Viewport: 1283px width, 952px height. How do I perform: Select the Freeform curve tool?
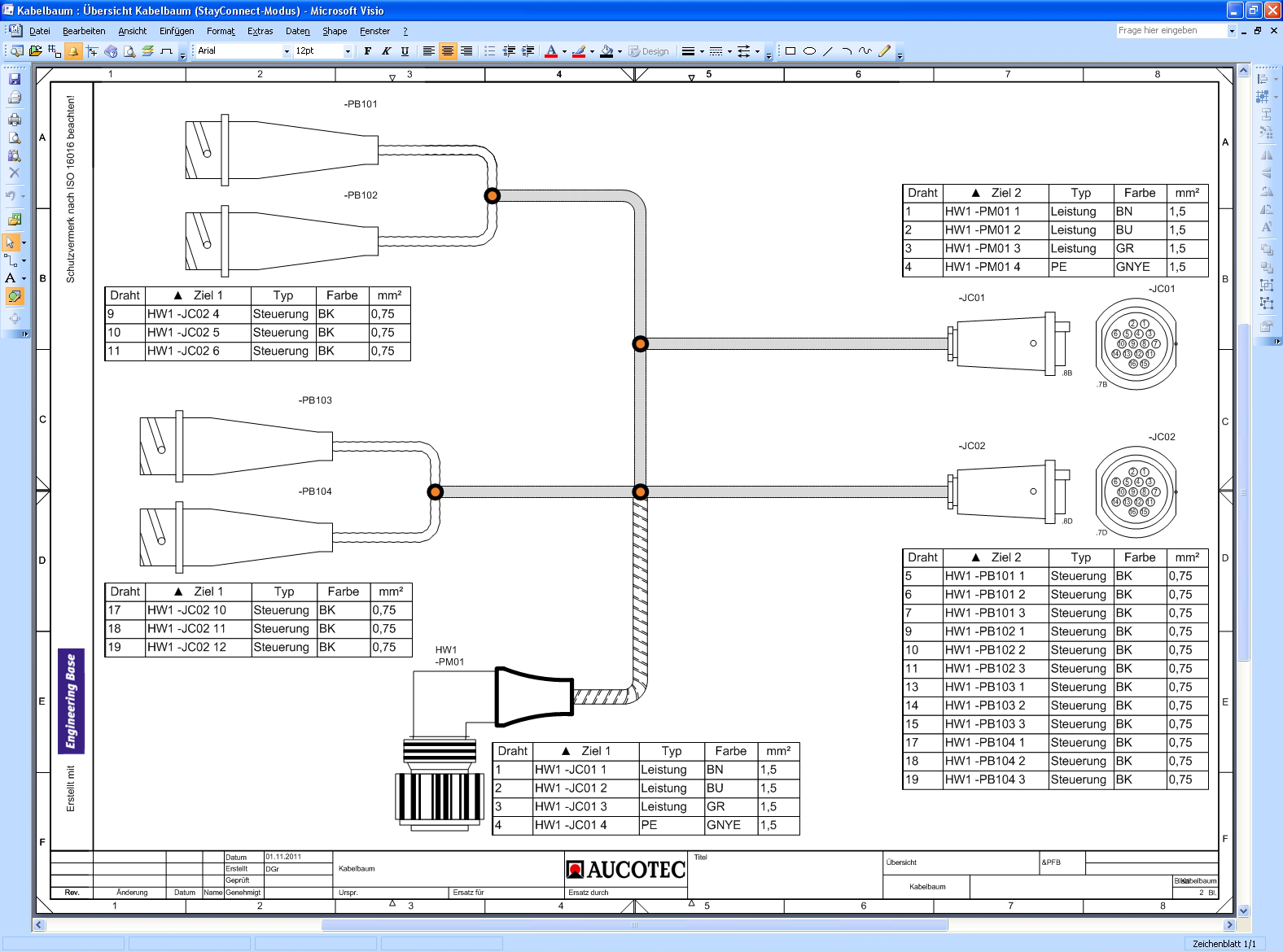pos(865,51)
